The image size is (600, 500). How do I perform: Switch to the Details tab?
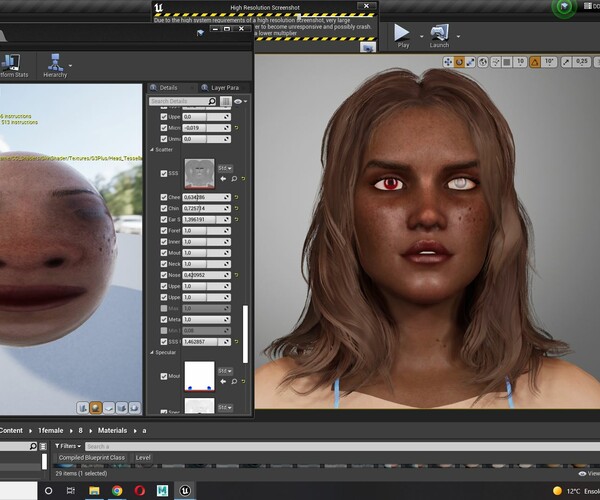pyautogui.click(x=169, y=88)
